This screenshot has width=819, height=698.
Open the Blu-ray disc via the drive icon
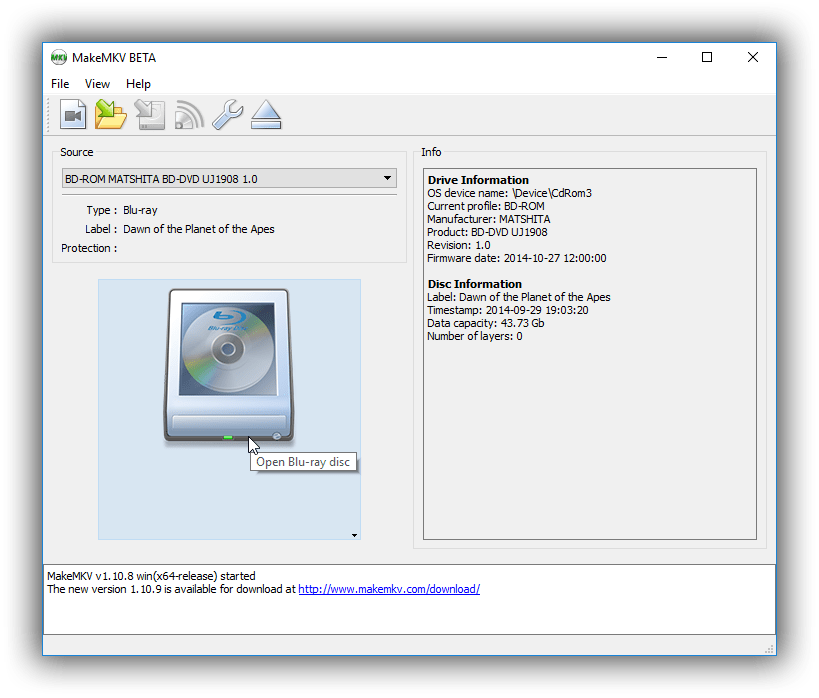(228, 365)
